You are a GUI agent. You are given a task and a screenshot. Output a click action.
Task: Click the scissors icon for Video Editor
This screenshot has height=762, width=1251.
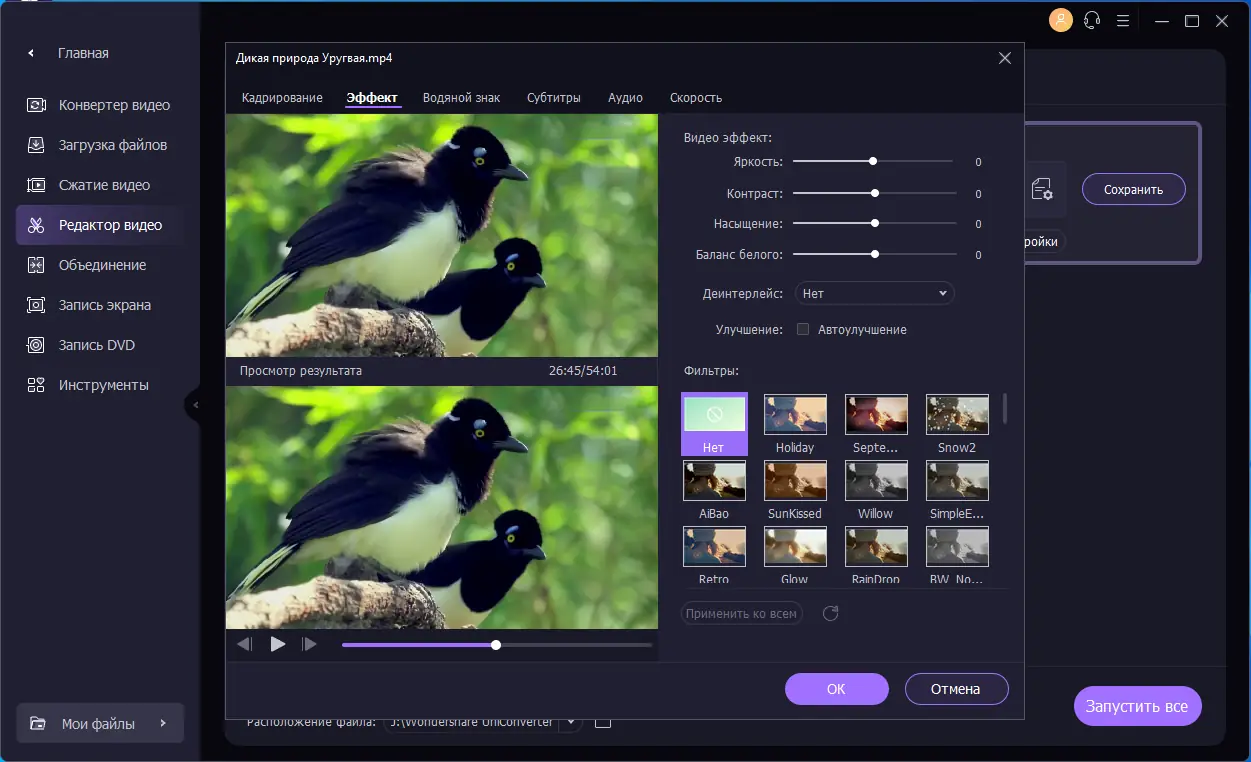click(x=36, y=225)
